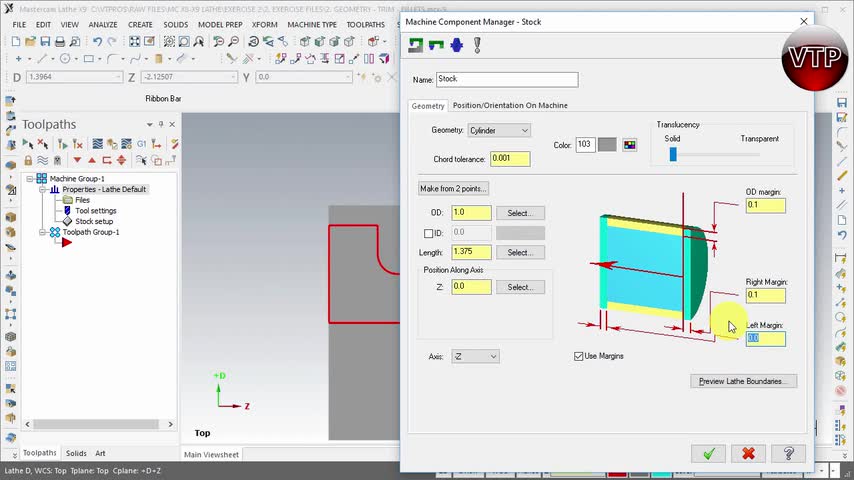Confirm with the green checkmark button

coord(709,453)
